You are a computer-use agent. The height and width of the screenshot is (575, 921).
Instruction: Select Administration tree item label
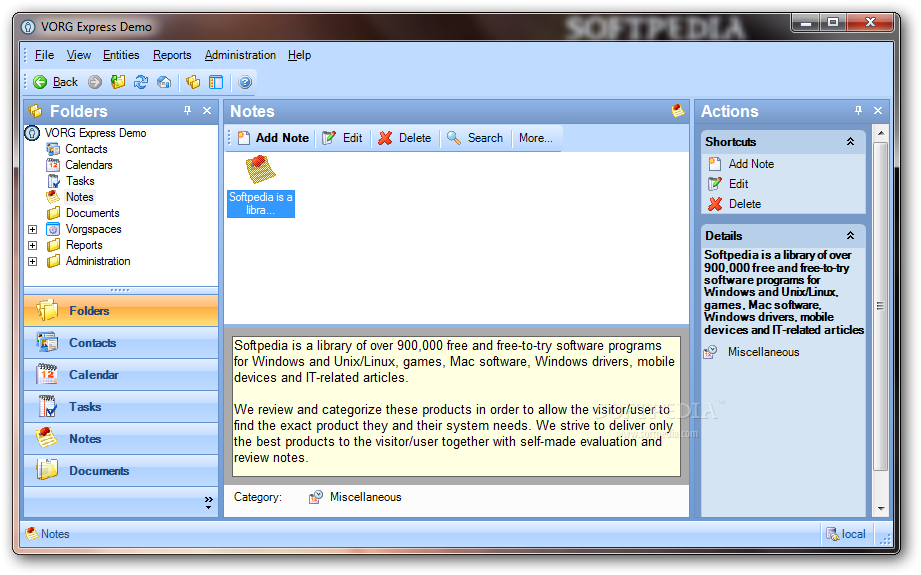pyautogui.click(x=98, y=261)
